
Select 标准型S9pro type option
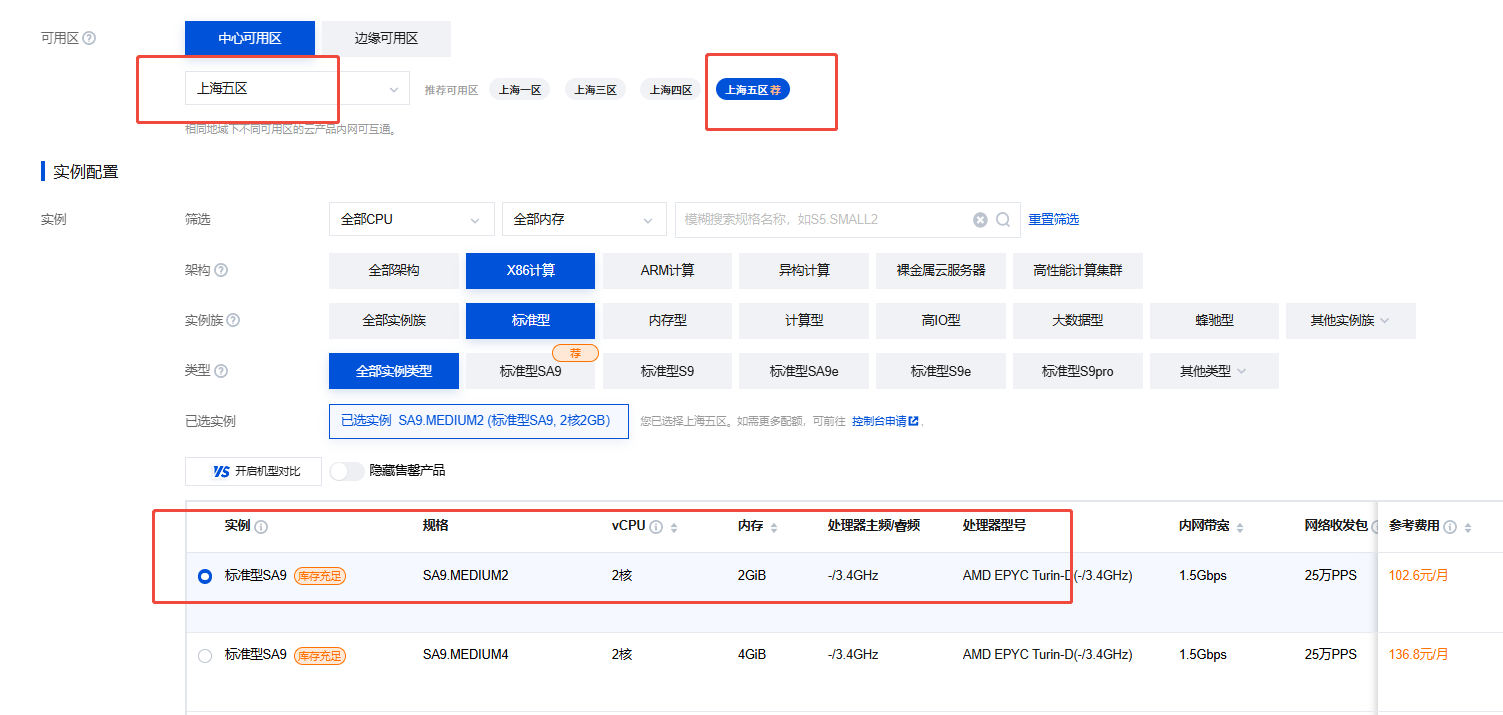(1077, 371)
